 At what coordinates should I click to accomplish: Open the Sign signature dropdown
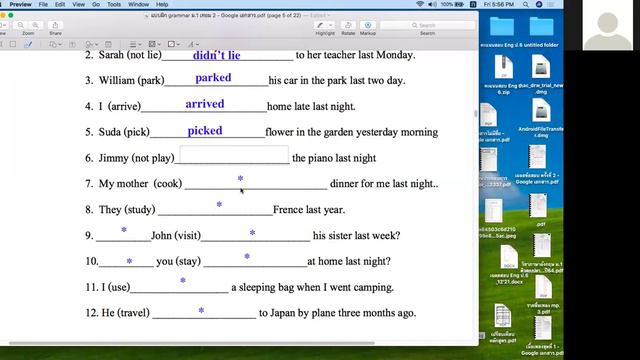pyautogui.click(x=91, y=44)
